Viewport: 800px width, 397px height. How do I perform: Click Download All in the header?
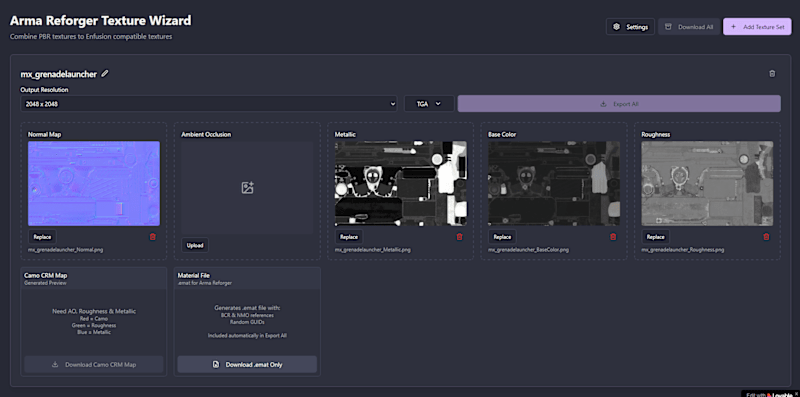pos(689,27)
